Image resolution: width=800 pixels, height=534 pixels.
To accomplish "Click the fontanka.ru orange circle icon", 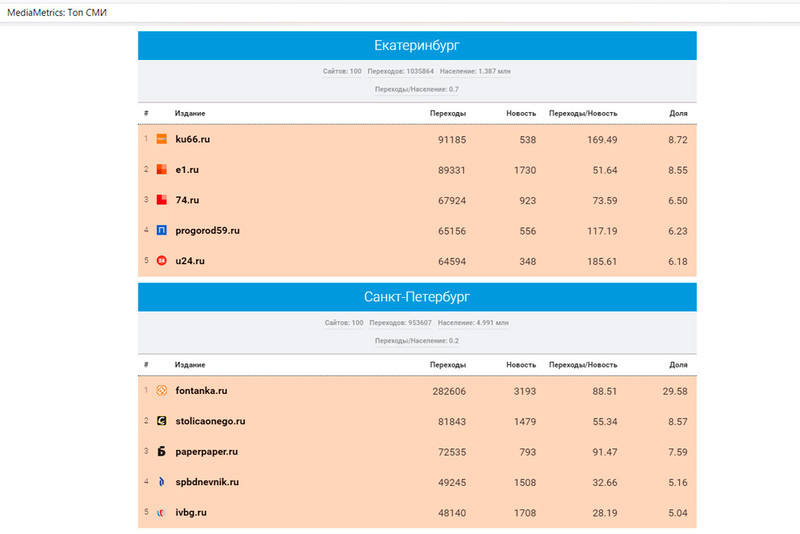I will (x=161, y=391).
